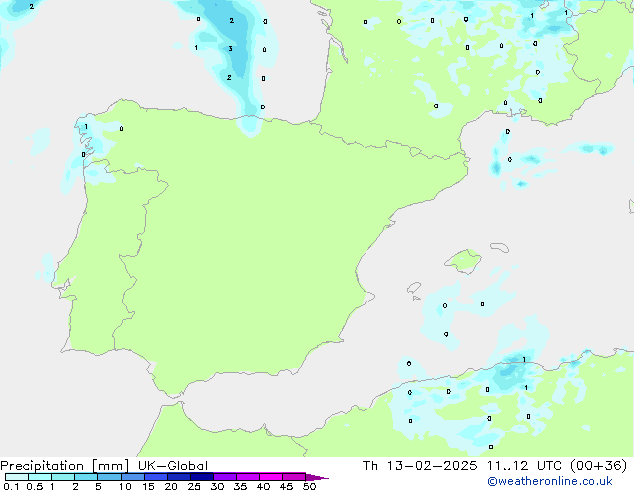Click the 45–50 mm legend swatch
Screen dimensions: 634x490
(294, 477)
